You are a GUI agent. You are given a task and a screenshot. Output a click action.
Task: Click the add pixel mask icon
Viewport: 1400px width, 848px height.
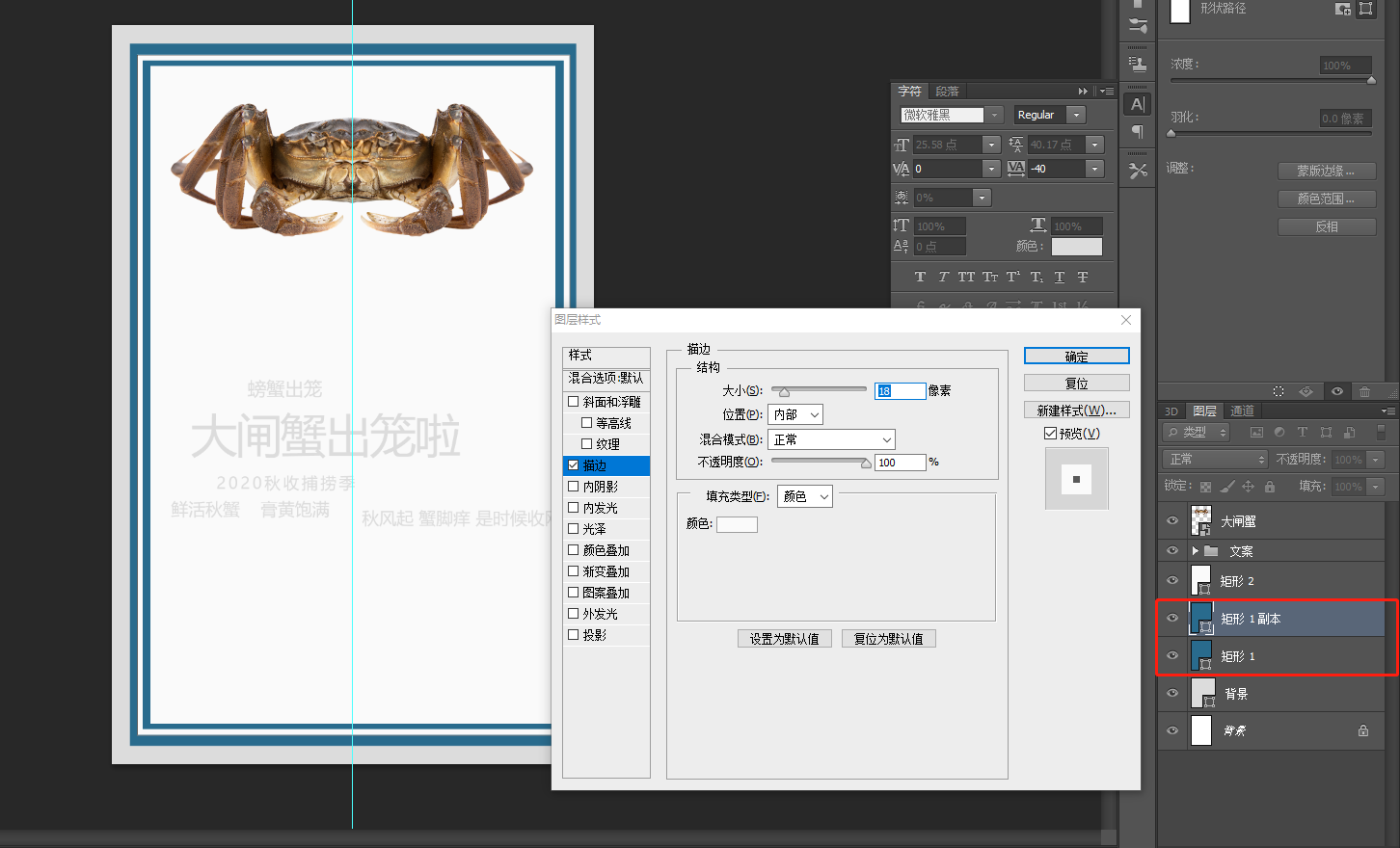1342,9
